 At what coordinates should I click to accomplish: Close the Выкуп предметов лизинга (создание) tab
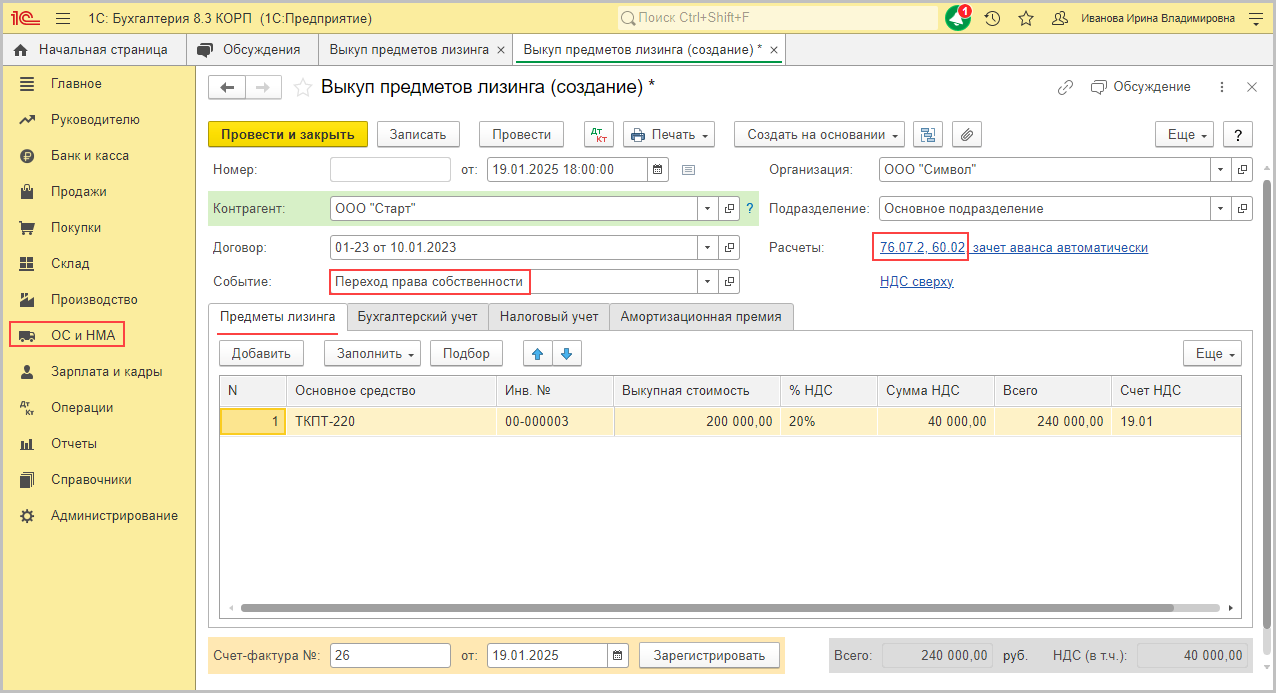(772, 49)
